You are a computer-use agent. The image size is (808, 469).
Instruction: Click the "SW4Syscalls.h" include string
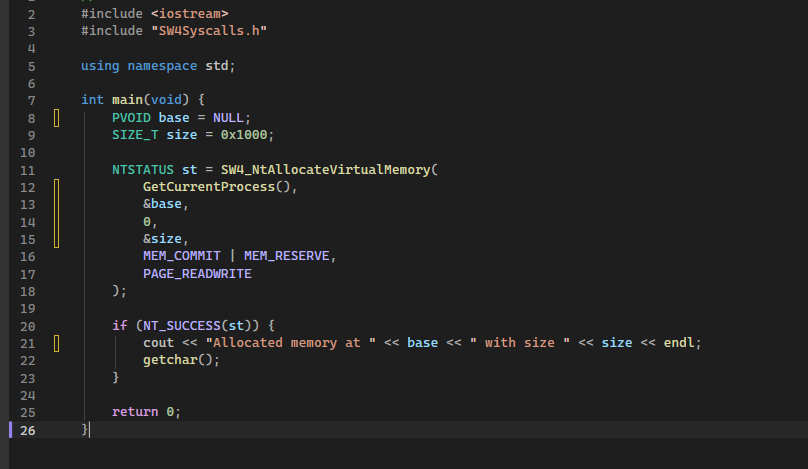click(x=209, y=31)
